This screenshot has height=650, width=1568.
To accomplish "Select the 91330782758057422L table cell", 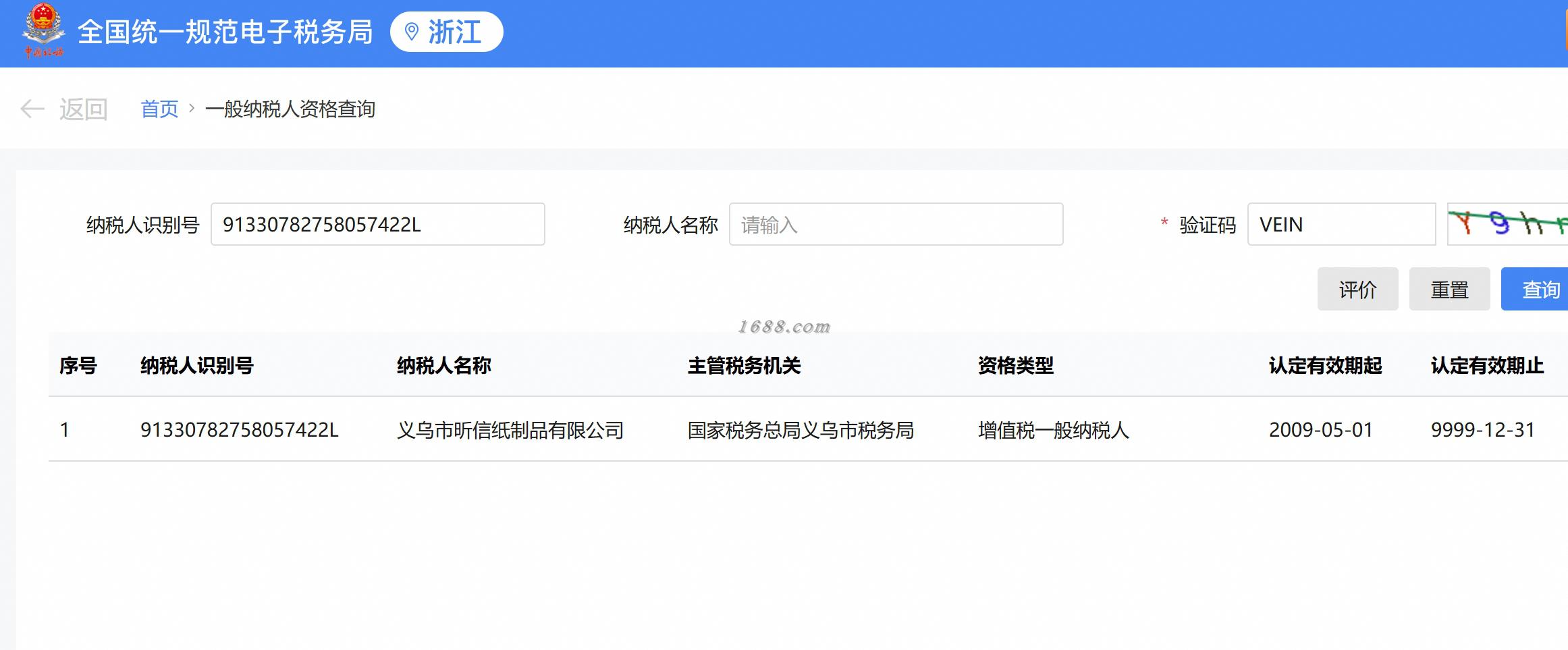I will [240, 429].
